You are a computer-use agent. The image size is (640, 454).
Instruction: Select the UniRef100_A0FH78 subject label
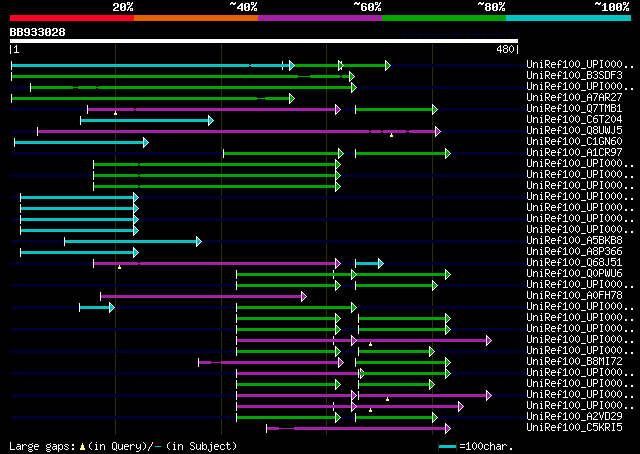click(x=574, y=296)
